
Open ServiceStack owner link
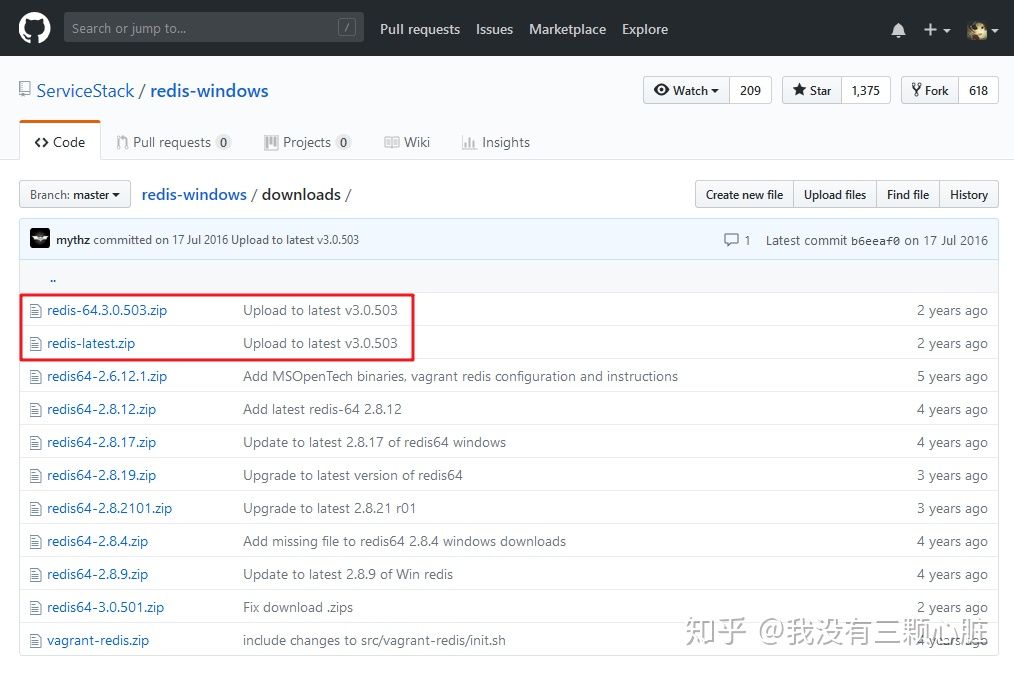tap(85, 91)
